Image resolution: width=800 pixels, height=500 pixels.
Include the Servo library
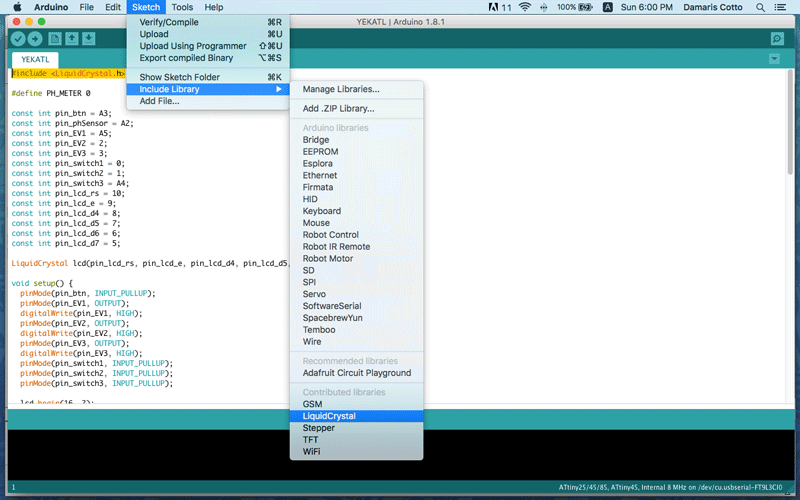pyautogui.click(x=356, y=294)
